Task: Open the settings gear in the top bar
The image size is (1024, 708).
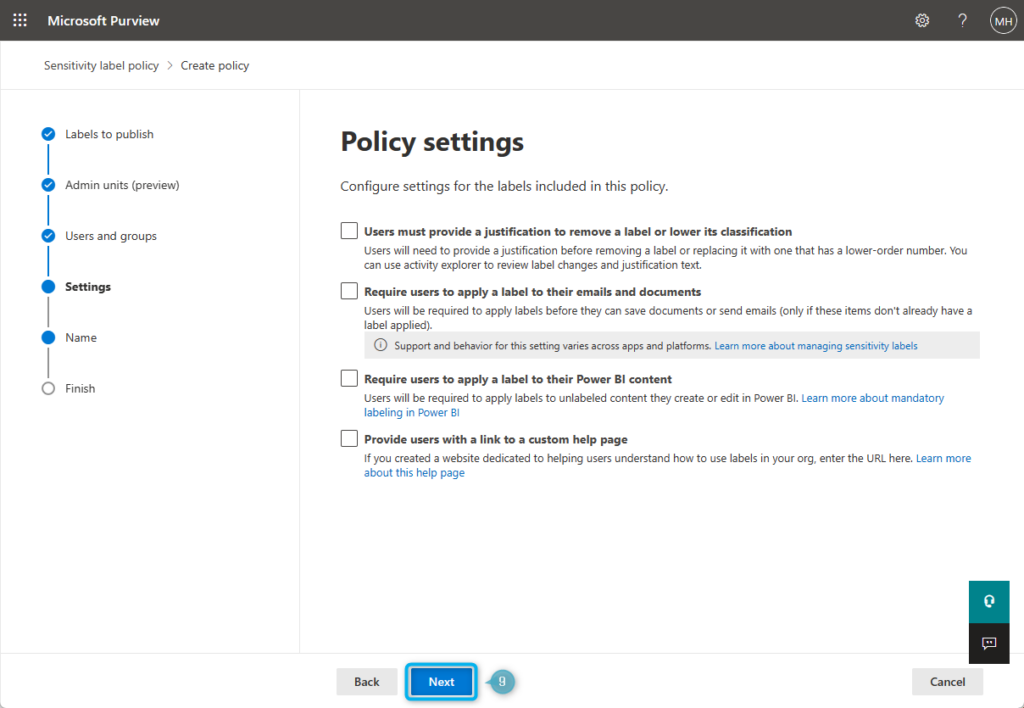Action: pyautogui.click(x=922, y=20)
